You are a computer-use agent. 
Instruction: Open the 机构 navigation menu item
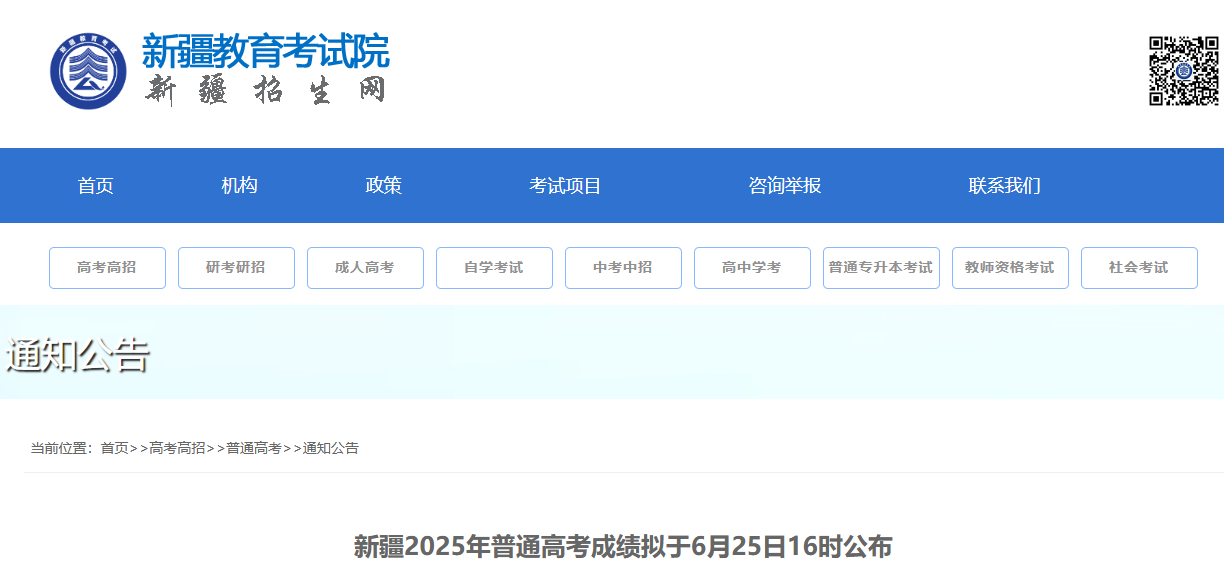tap(239, 186)
